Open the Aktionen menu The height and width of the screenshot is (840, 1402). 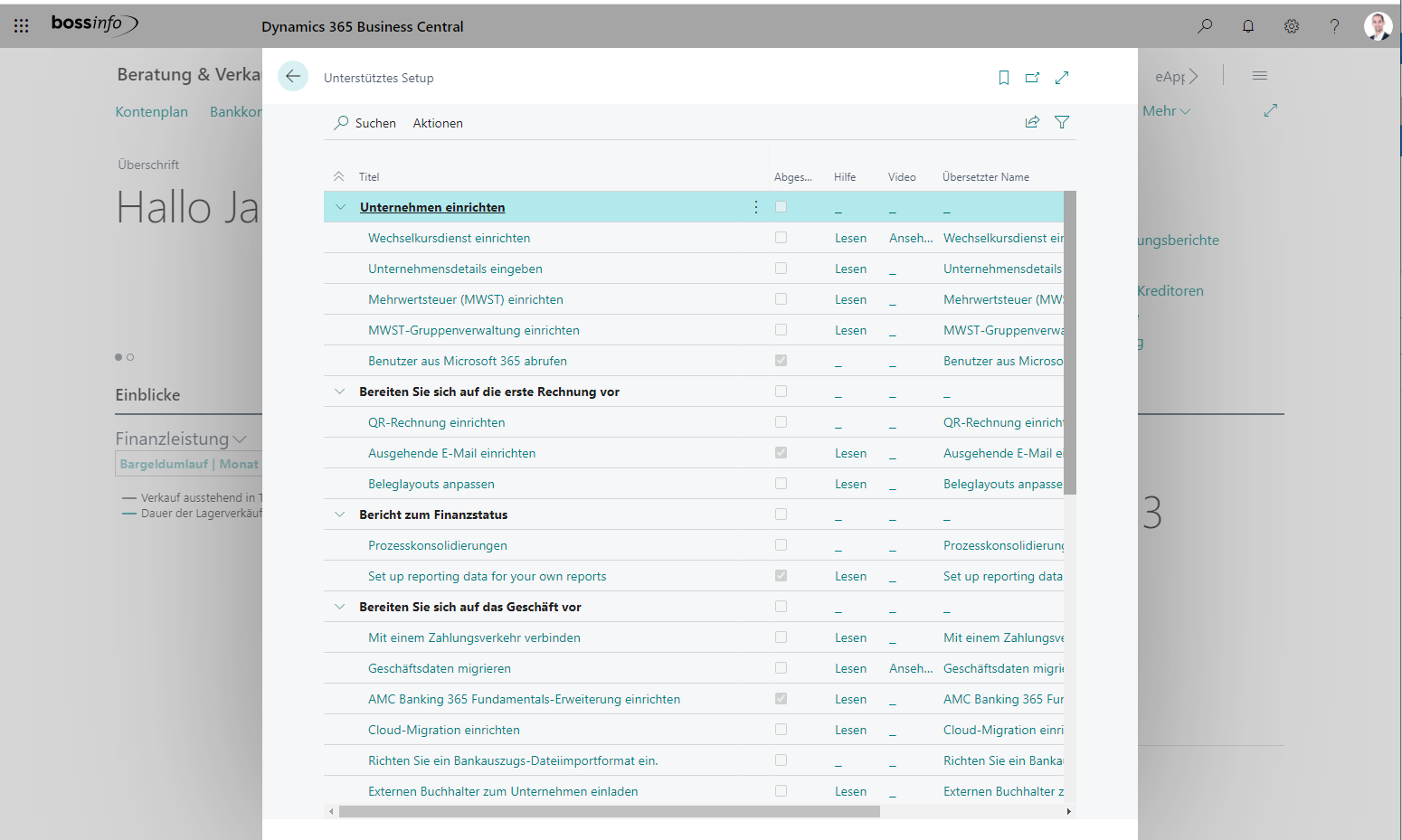[x=438, y=122]
